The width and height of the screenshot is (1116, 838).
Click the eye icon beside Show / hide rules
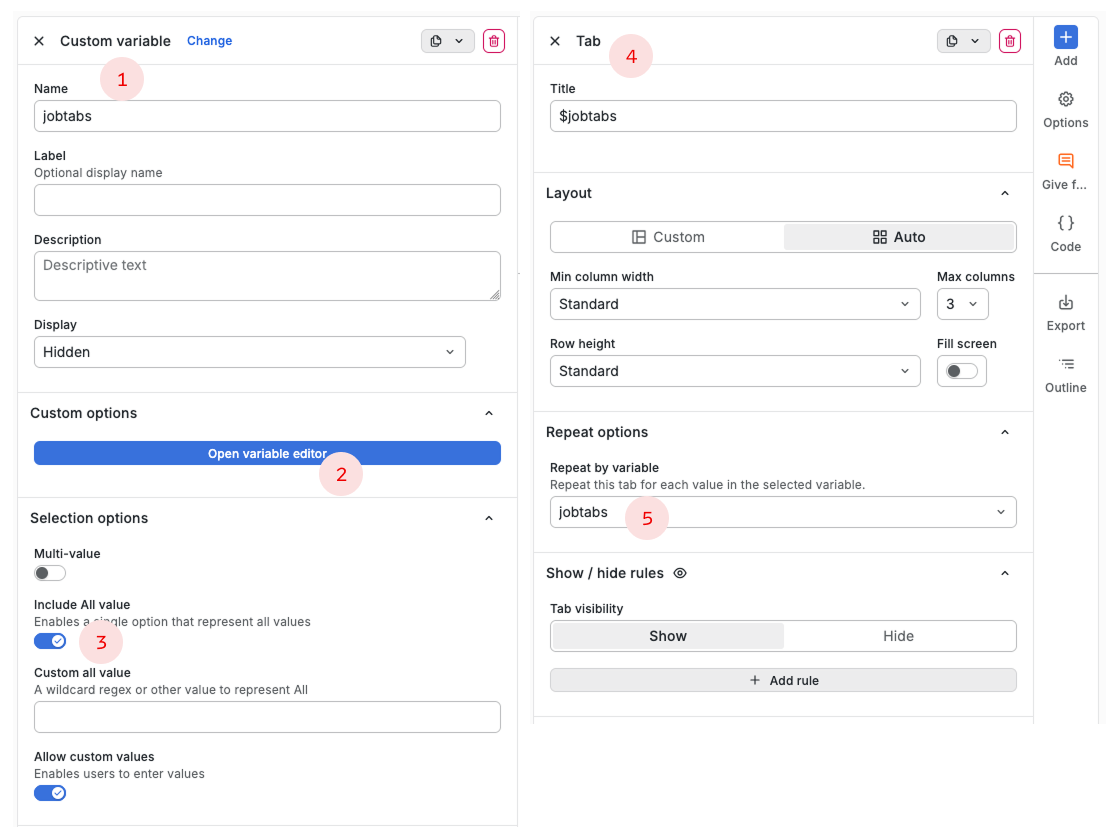pyautogui.click(x=680, y=573)
